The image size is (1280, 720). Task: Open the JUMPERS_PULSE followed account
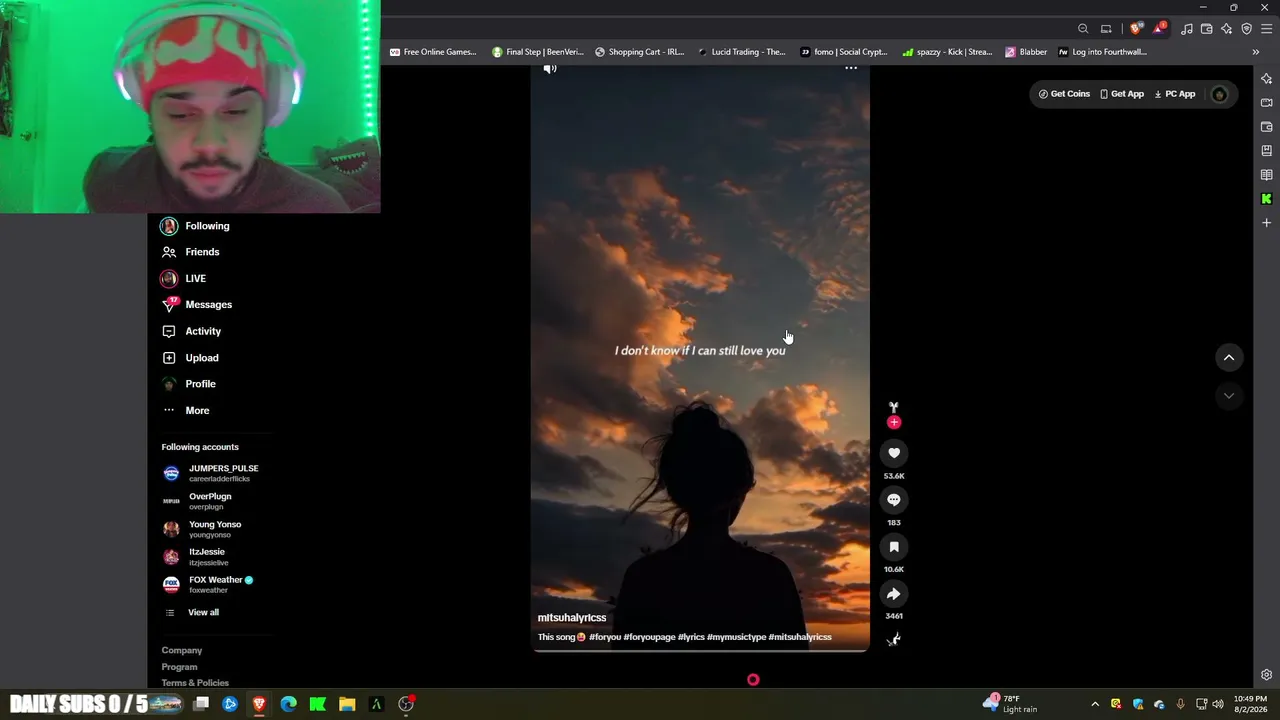click(211, 473)
